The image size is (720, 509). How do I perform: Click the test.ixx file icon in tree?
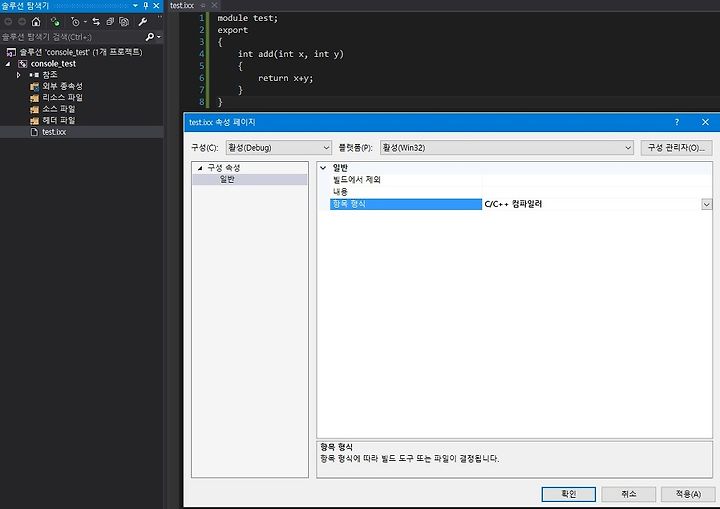tap(34, 132)
